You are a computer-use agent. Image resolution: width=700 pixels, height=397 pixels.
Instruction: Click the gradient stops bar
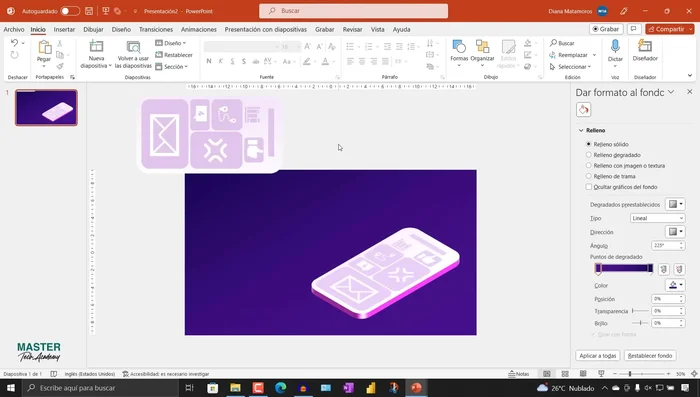[x=624, y=268]
